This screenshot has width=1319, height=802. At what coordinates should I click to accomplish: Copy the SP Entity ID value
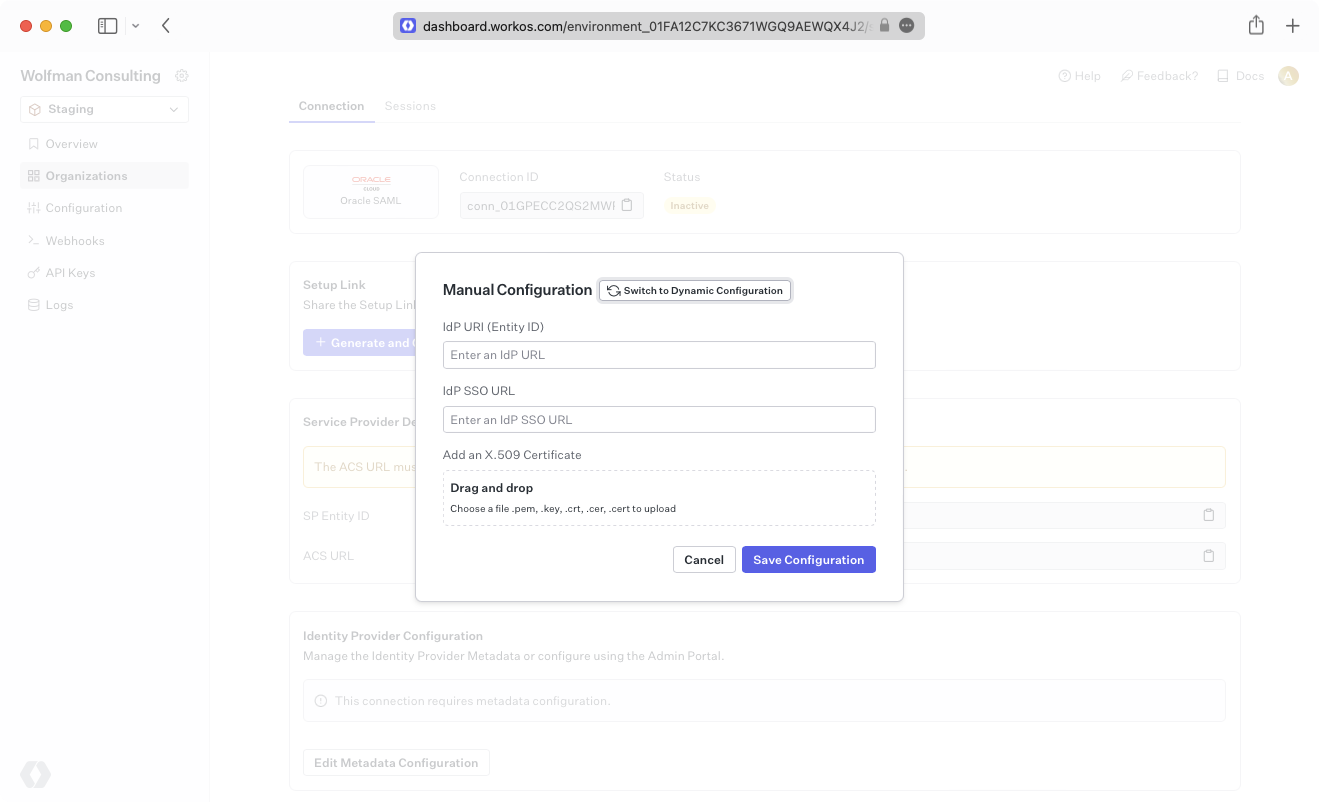point(1208,515)
